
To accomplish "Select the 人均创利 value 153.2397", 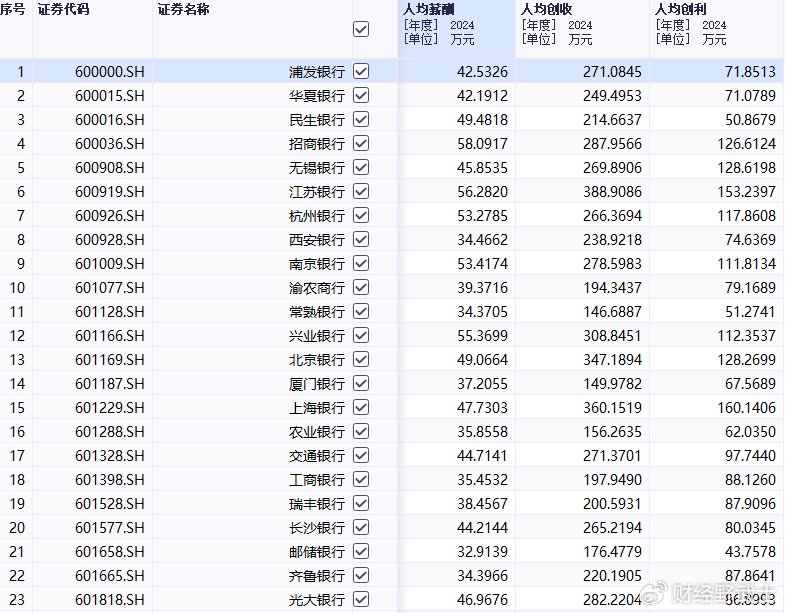I will click(x=746, y=192).
